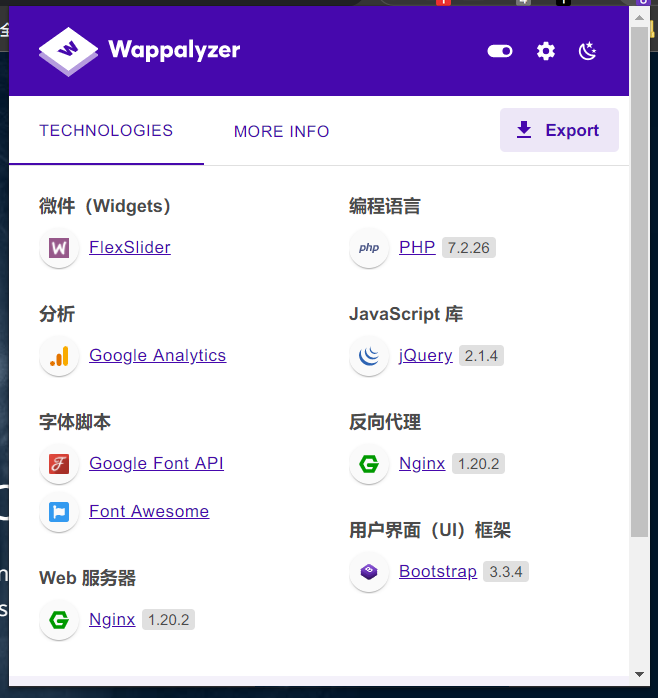
Task: Open settings with the gear icon
Action: (545, 51)
